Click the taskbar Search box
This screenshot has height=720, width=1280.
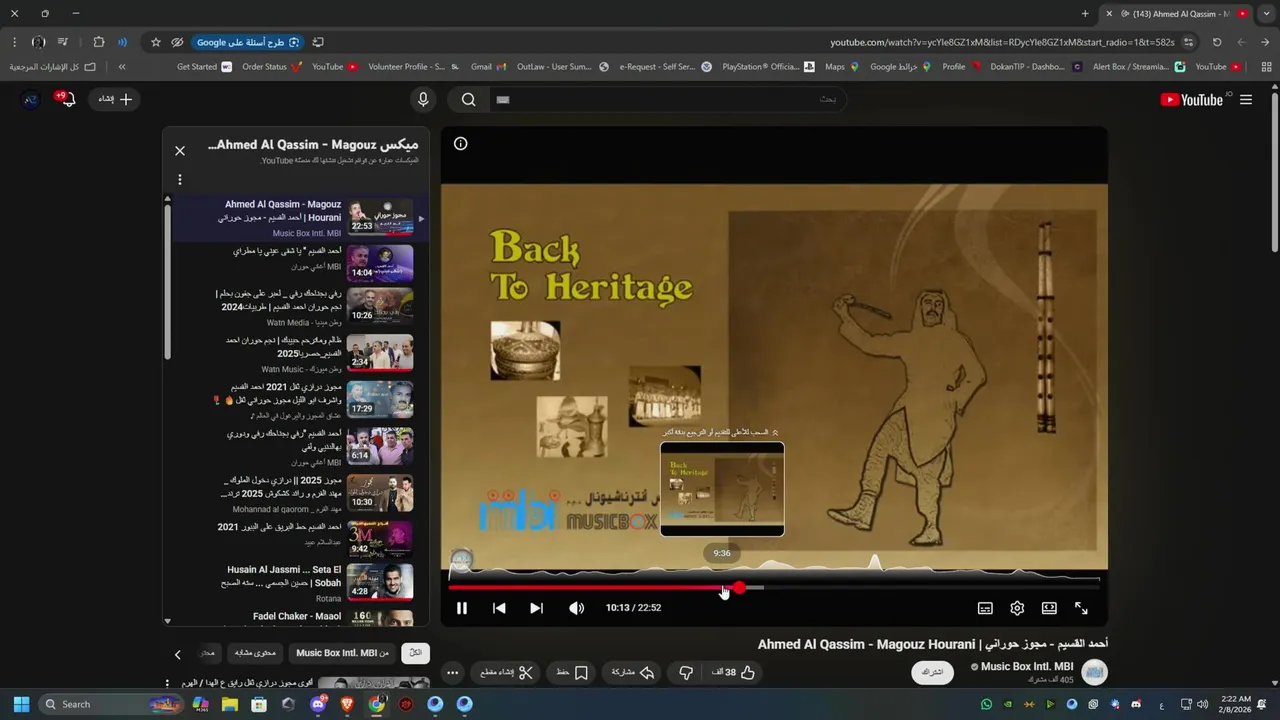112,704
